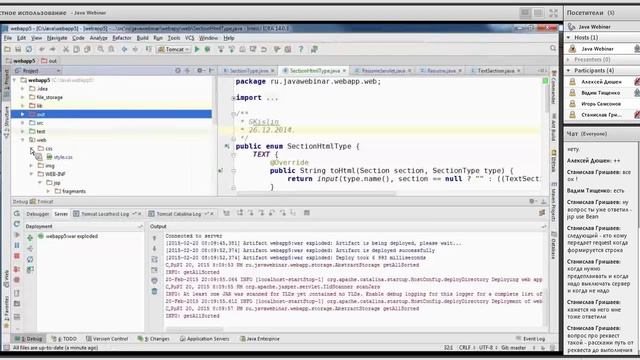Click the Git: master branch in the status bar

(x=513, y=348)
